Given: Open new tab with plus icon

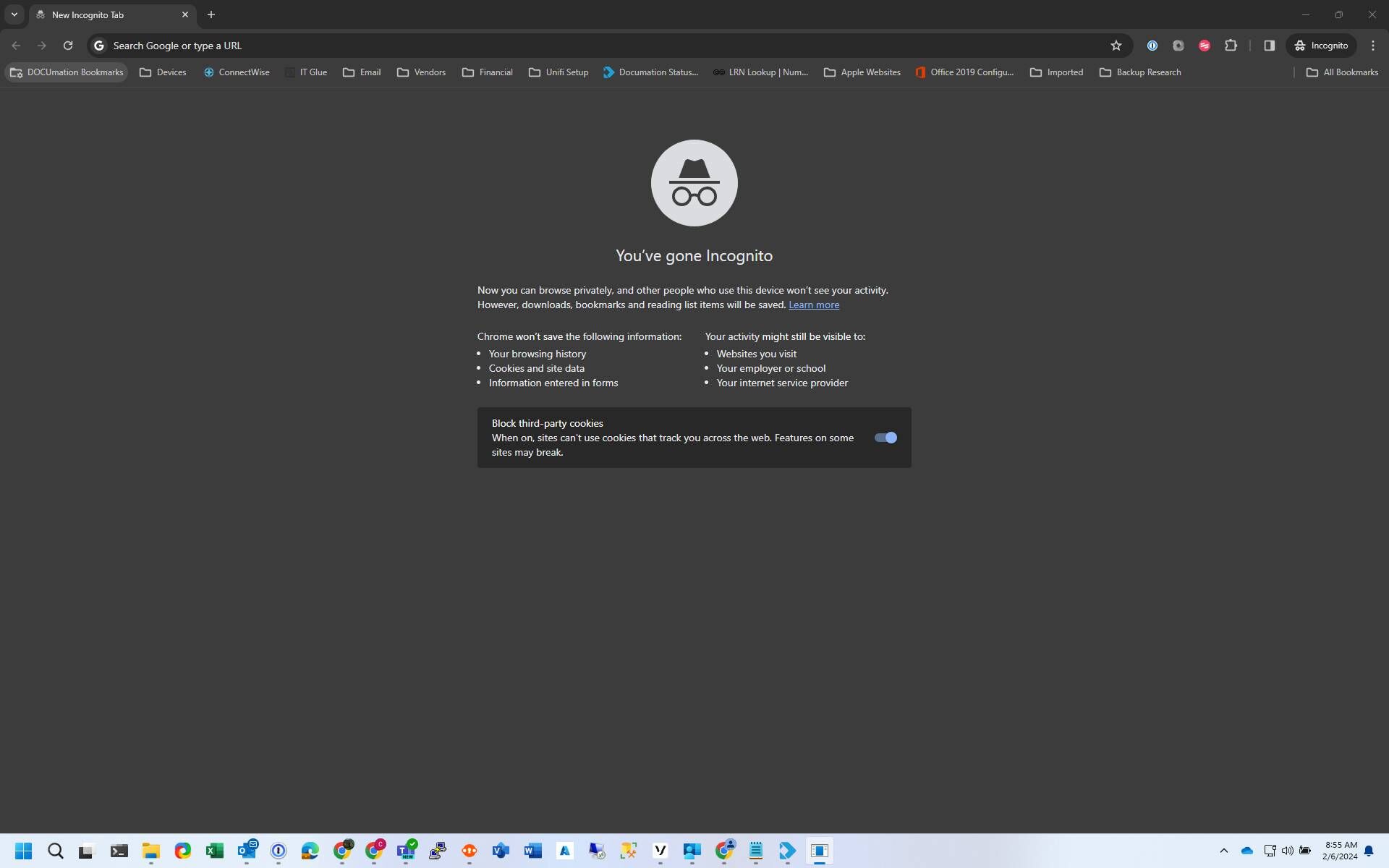Looking at the screenshot, I should pyautogui.click(x=211, y=14).
